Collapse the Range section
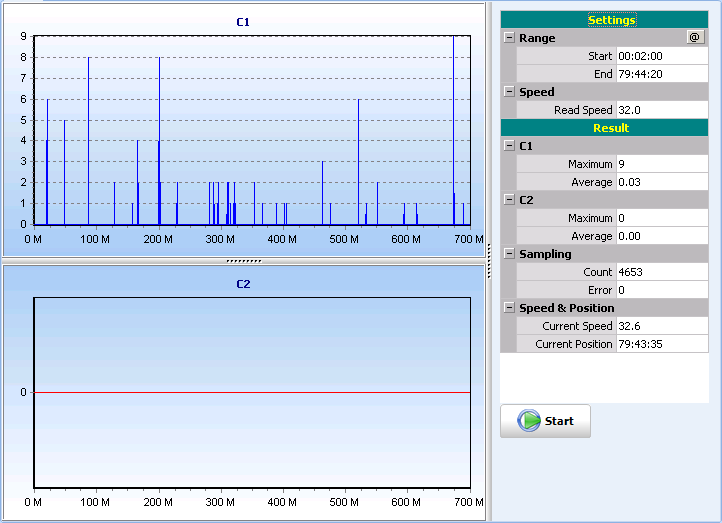Screen dimensions: 722x523 pos(509,38)
